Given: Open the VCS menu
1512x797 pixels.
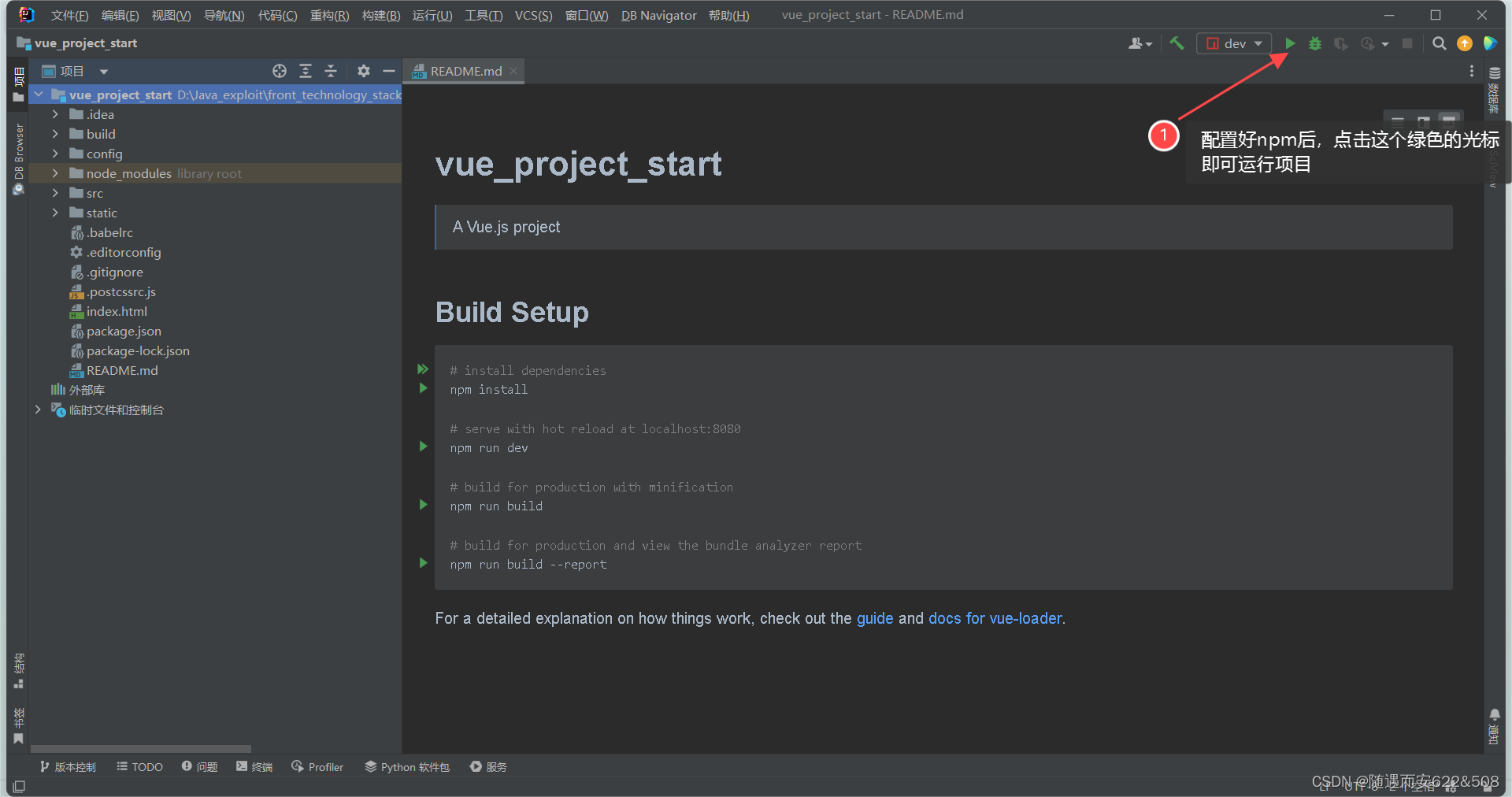Looking at the screenshot, I should [532, 15].
